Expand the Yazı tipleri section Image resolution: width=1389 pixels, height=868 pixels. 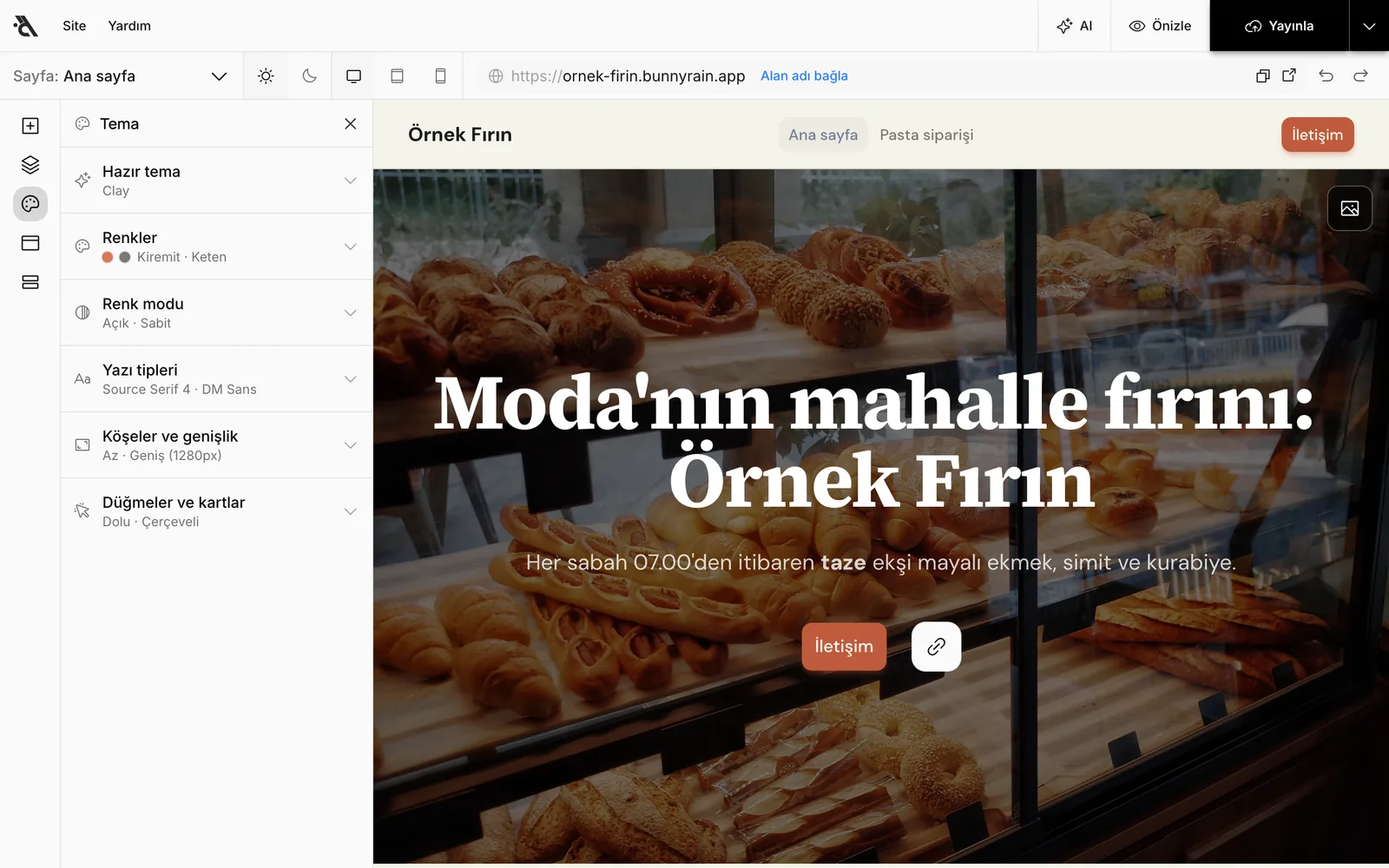(216, 378)
